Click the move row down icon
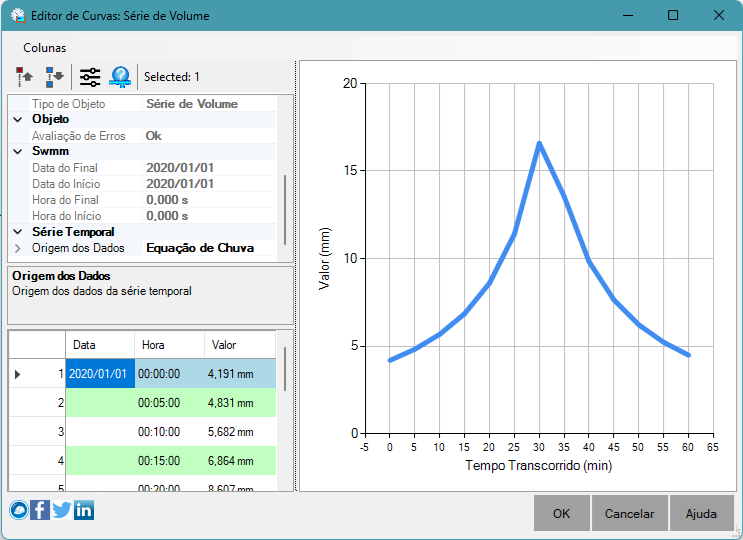 coord(54,77)
